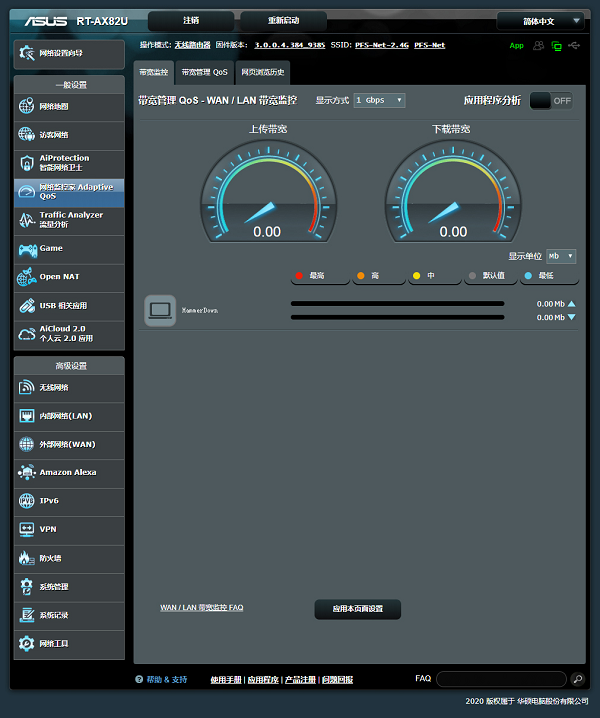Open utility link 应用程序 in footer
The height and width of the screenshot is (718, 600).
263,680
